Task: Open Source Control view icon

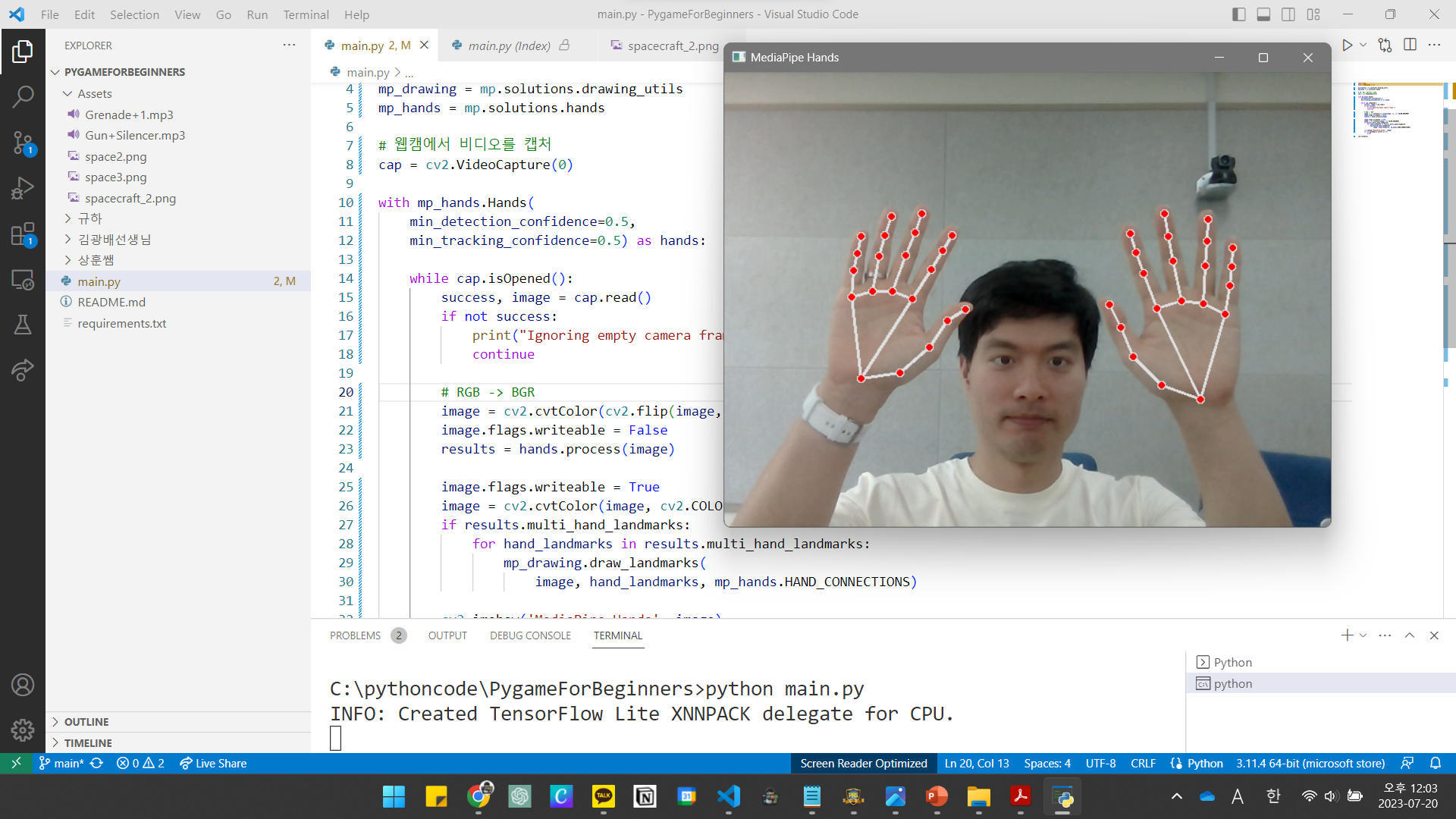Action: 23,142
